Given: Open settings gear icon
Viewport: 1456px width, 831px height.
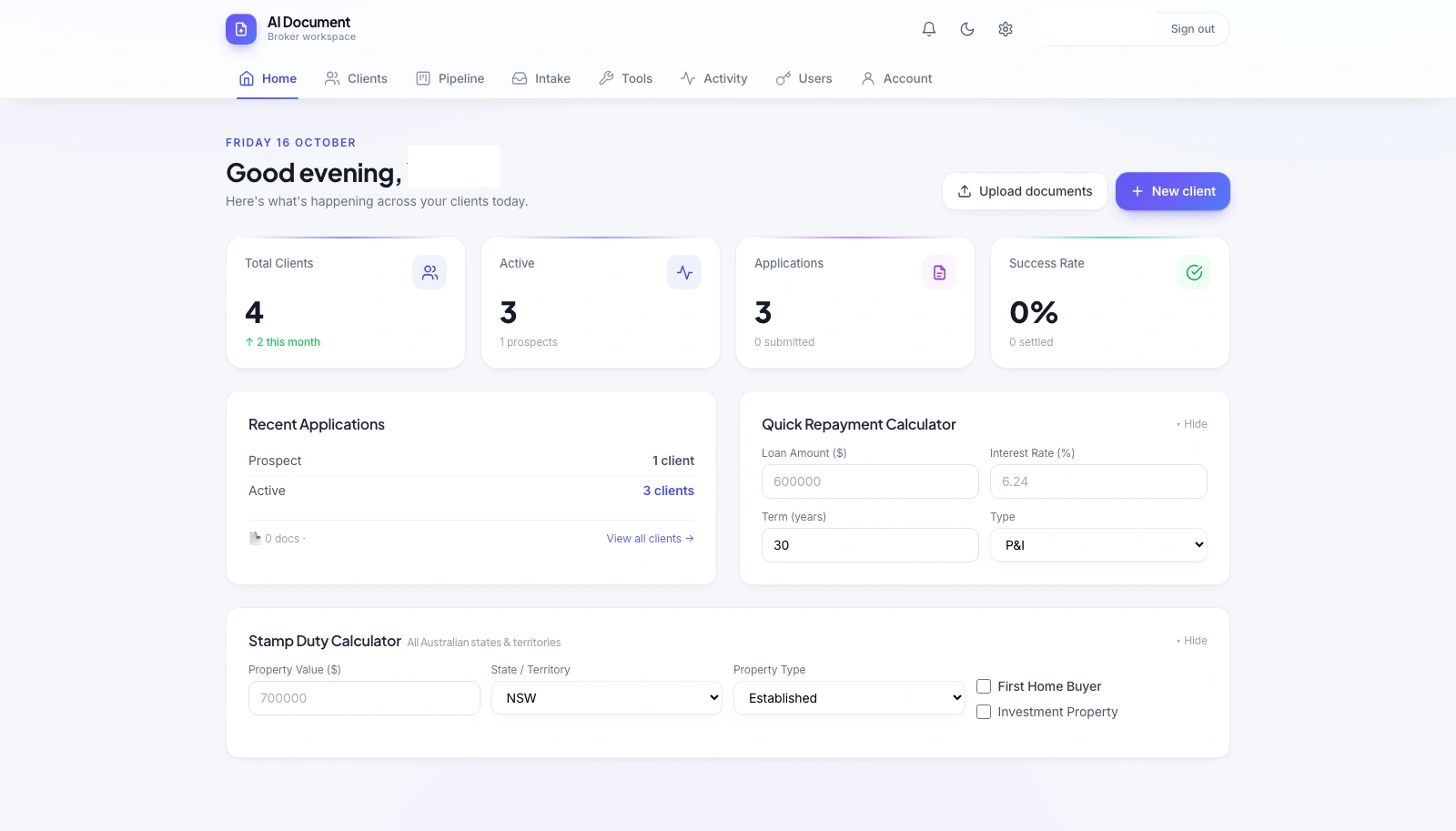Looking at the screenshot, I should point(1006,29).
